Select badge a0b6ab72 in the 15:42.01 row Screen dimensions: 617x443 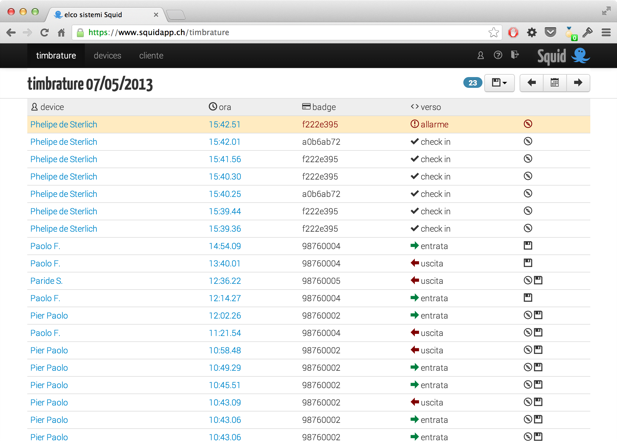coord(321,142)
